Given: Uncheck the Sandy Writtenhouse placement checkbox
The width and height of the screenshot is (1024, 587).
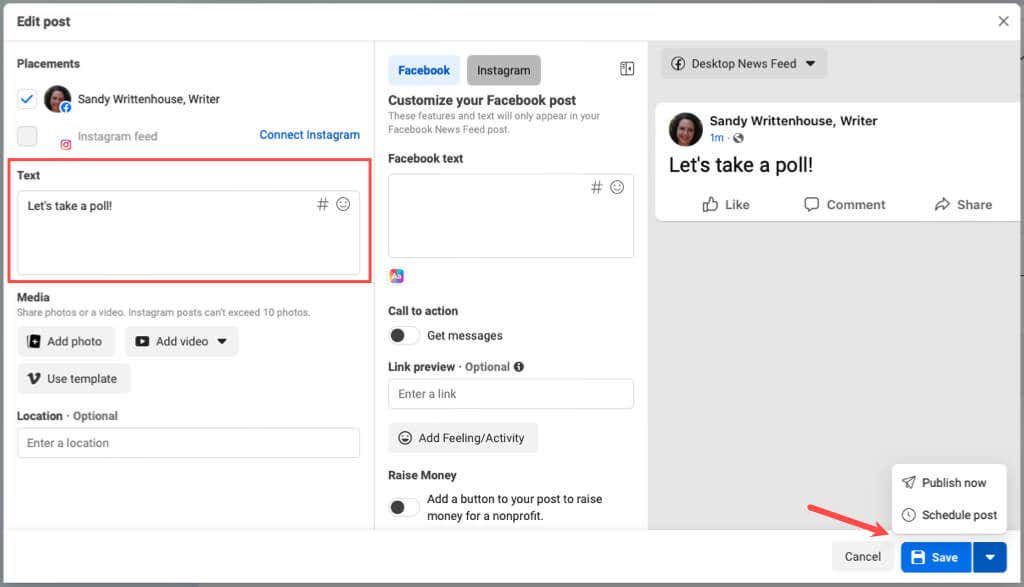Looking at the screenshot, I should click(x=27, y=99).
